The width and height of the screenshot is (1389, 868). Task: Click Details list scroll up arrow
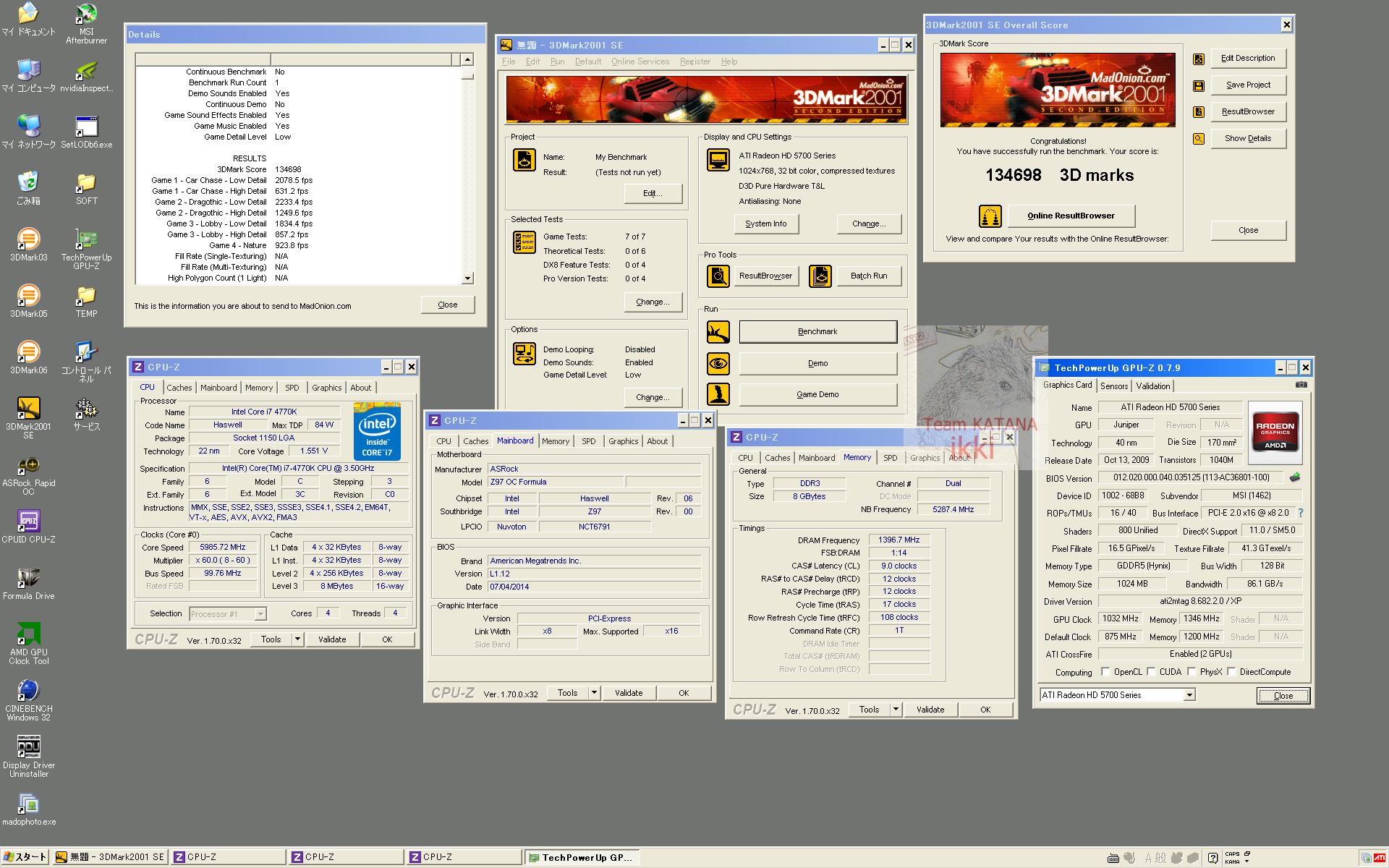(467, 59)
